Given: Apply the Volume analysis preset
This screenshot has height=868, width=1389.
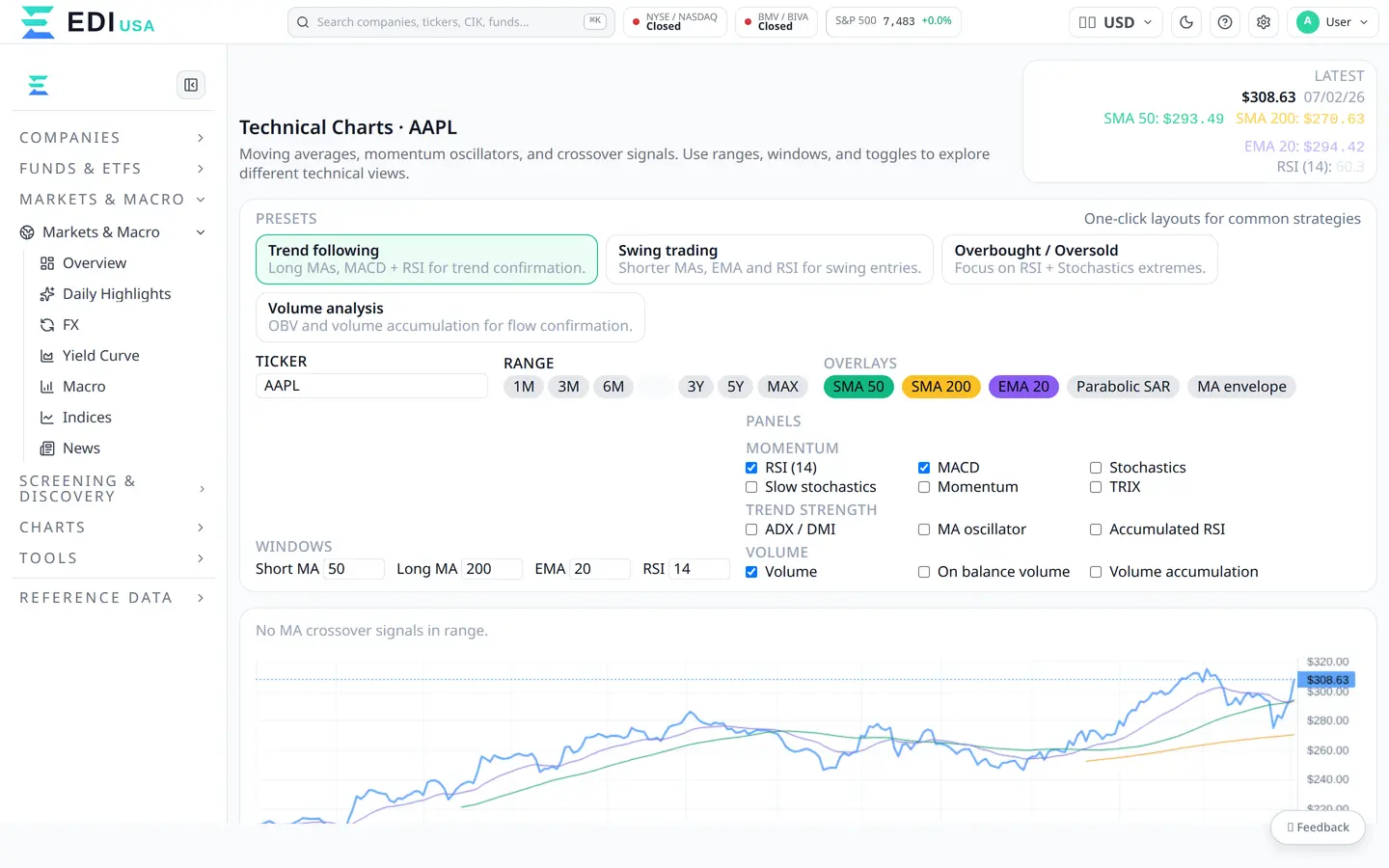Looking at the screenshot, I should pos(450,317).
